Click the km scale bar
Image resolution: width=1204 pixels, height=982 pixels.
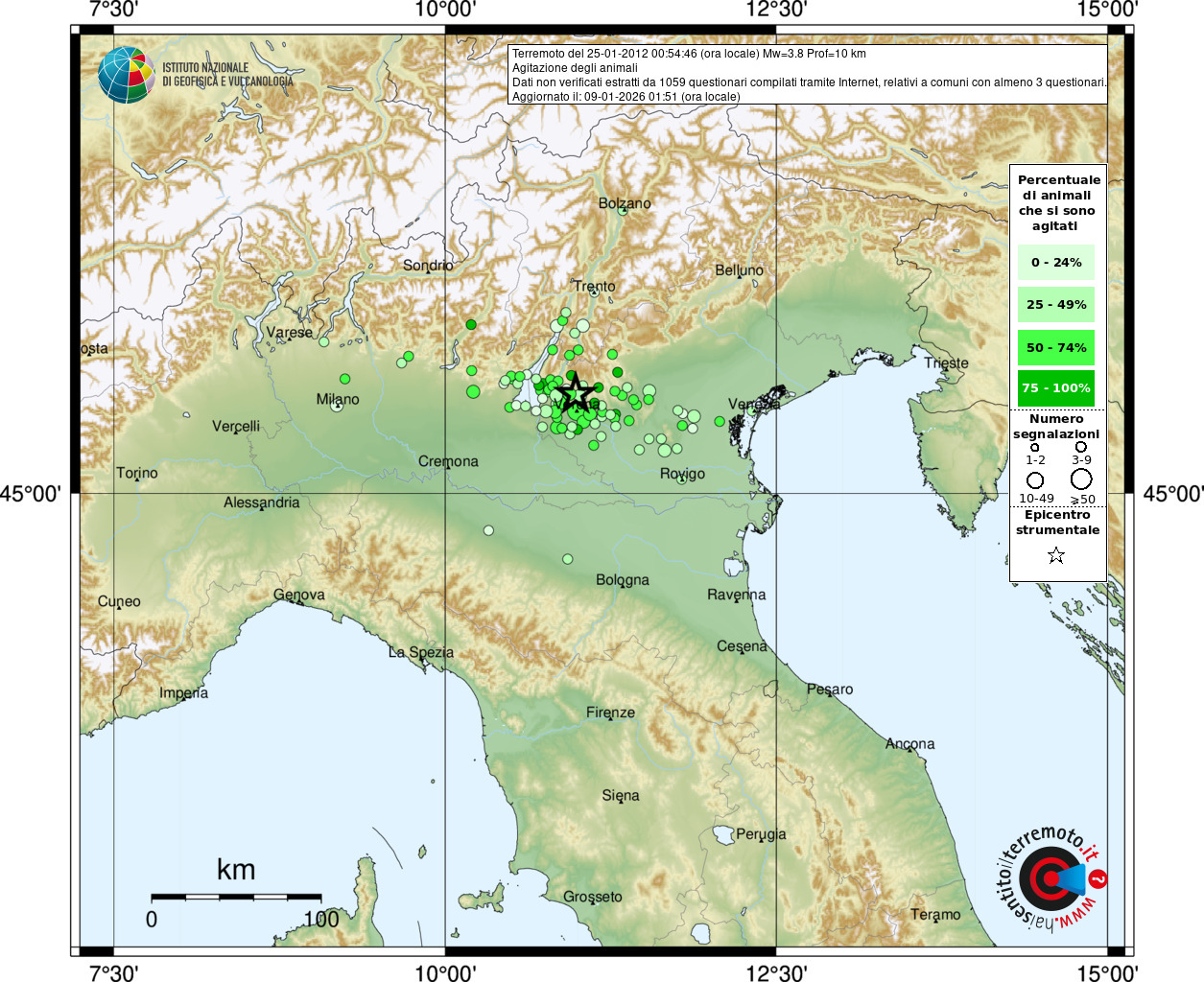(x=236, y=898)
